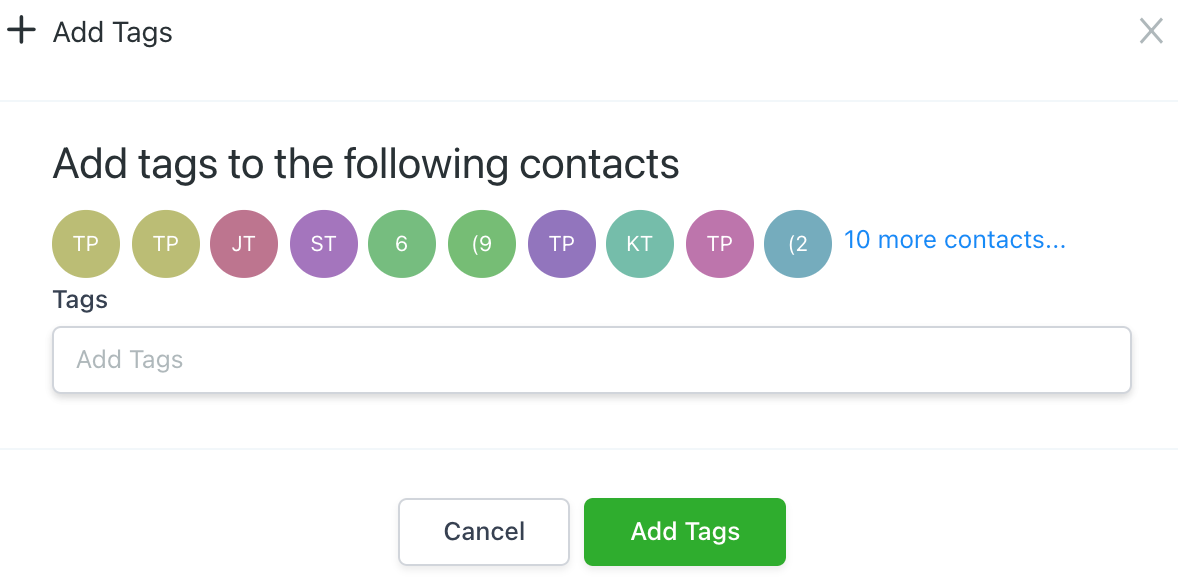Screen dimensions: 1178x588
Task: Click the plus icon beside Add Tags title
Action: tap(21, 31)
